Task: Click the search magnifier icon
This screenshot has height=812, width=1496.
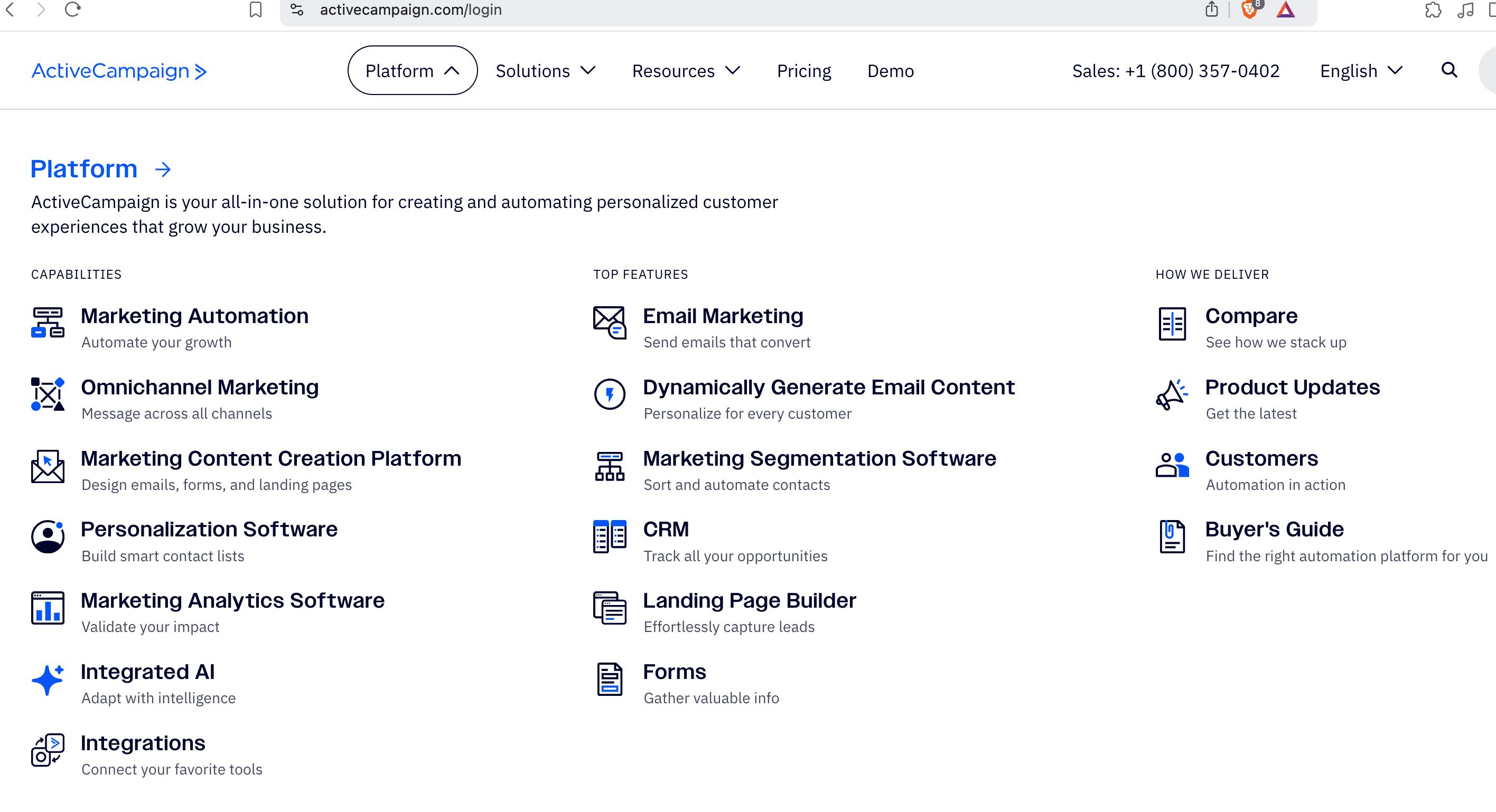Action: click(x=1449, y=70)
